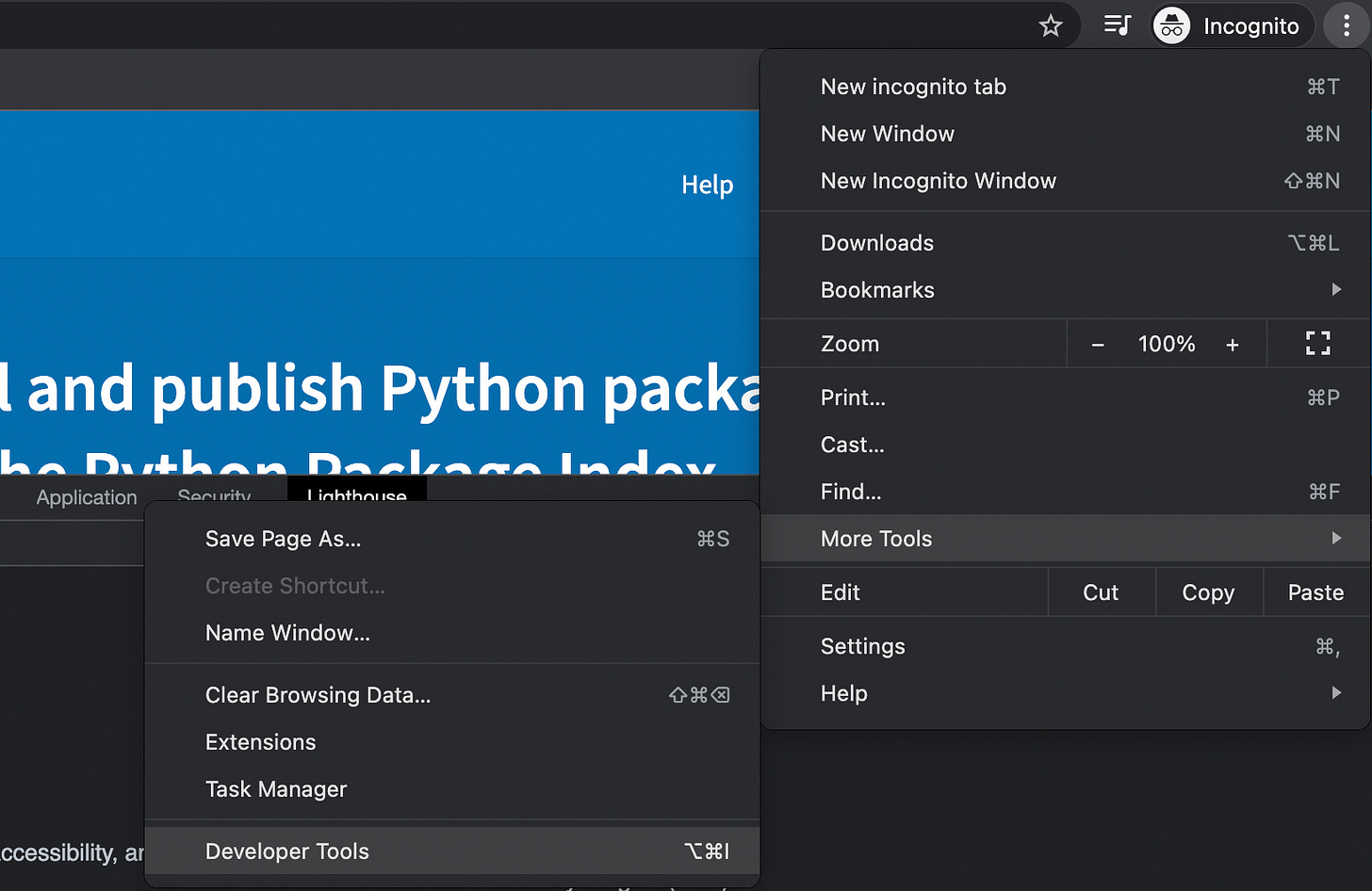1372x891 pixels.
Task: Open Task Manager from More Tools
Action: [x=452, y=789]
